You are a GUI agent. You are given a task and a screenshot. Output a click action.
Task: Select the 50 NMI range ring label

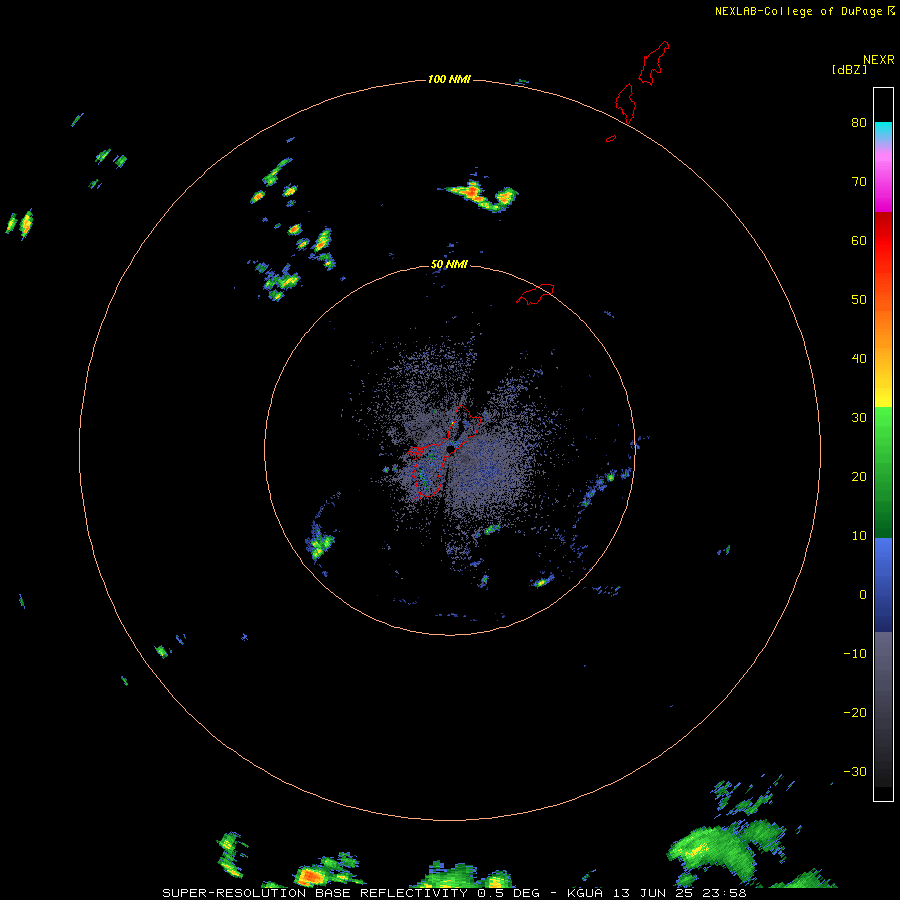pos(449,264)
